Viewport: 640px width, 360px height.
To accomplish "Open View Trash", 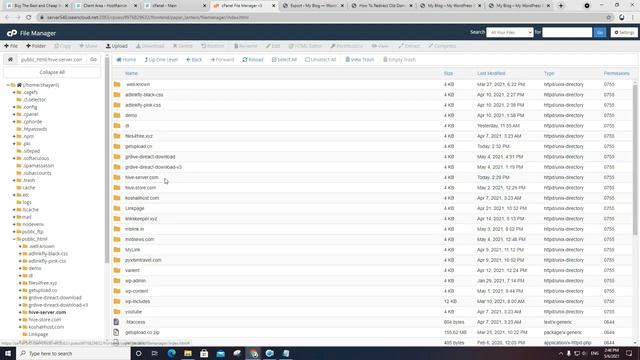I will [360, 60].
